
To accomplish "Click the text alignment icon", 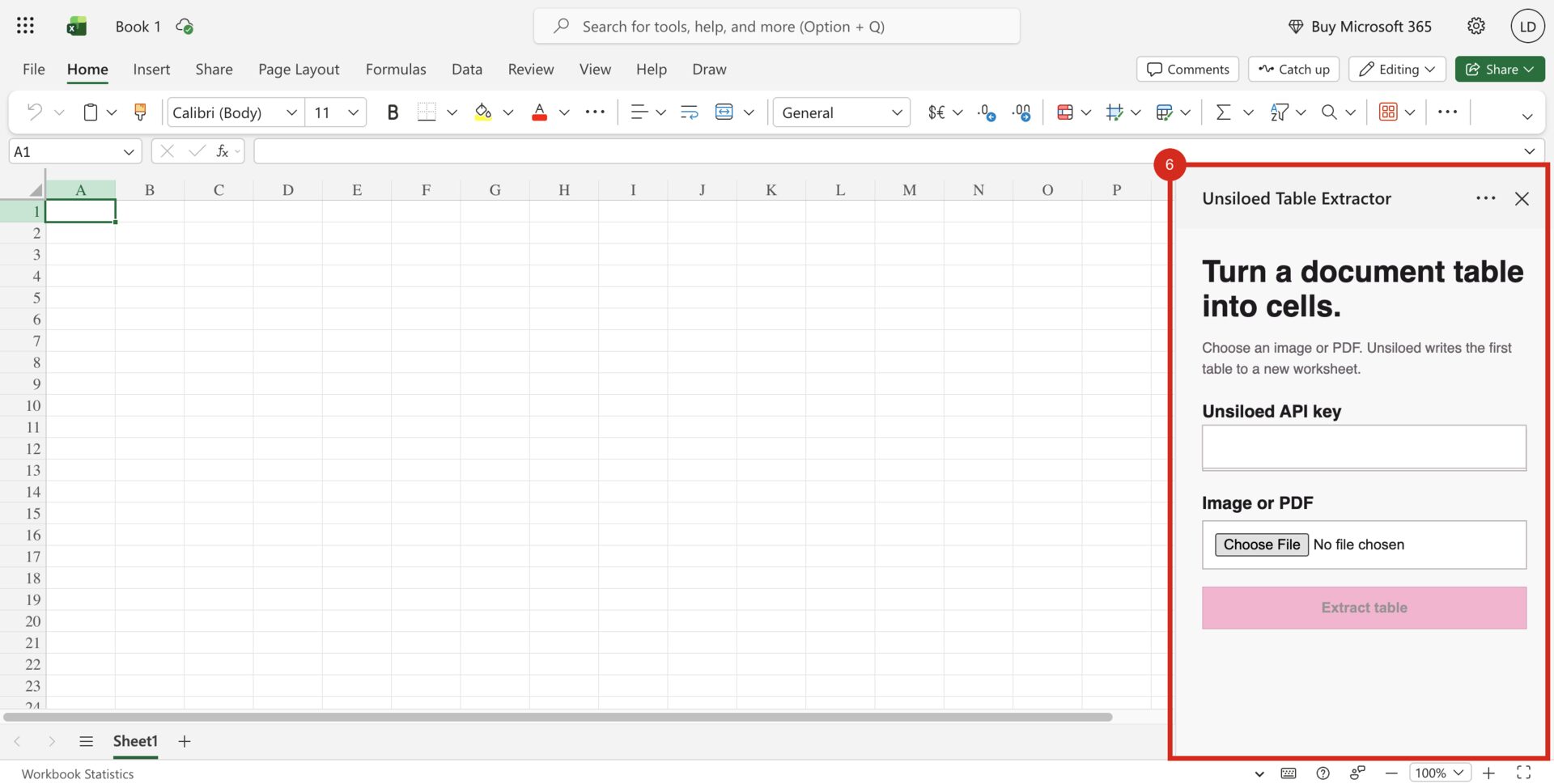I will click(x=639, y=112).
